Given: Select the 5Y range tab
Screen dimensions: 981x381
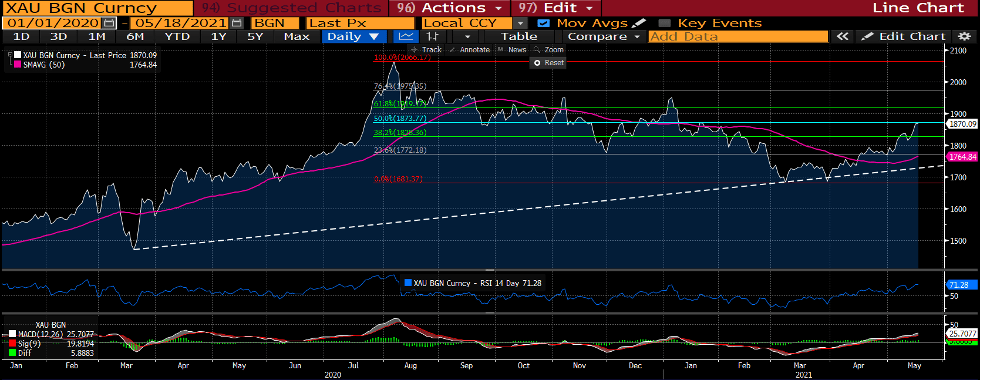Looking at the screenshot, I should pyautogui.click(x=255, y=36).
